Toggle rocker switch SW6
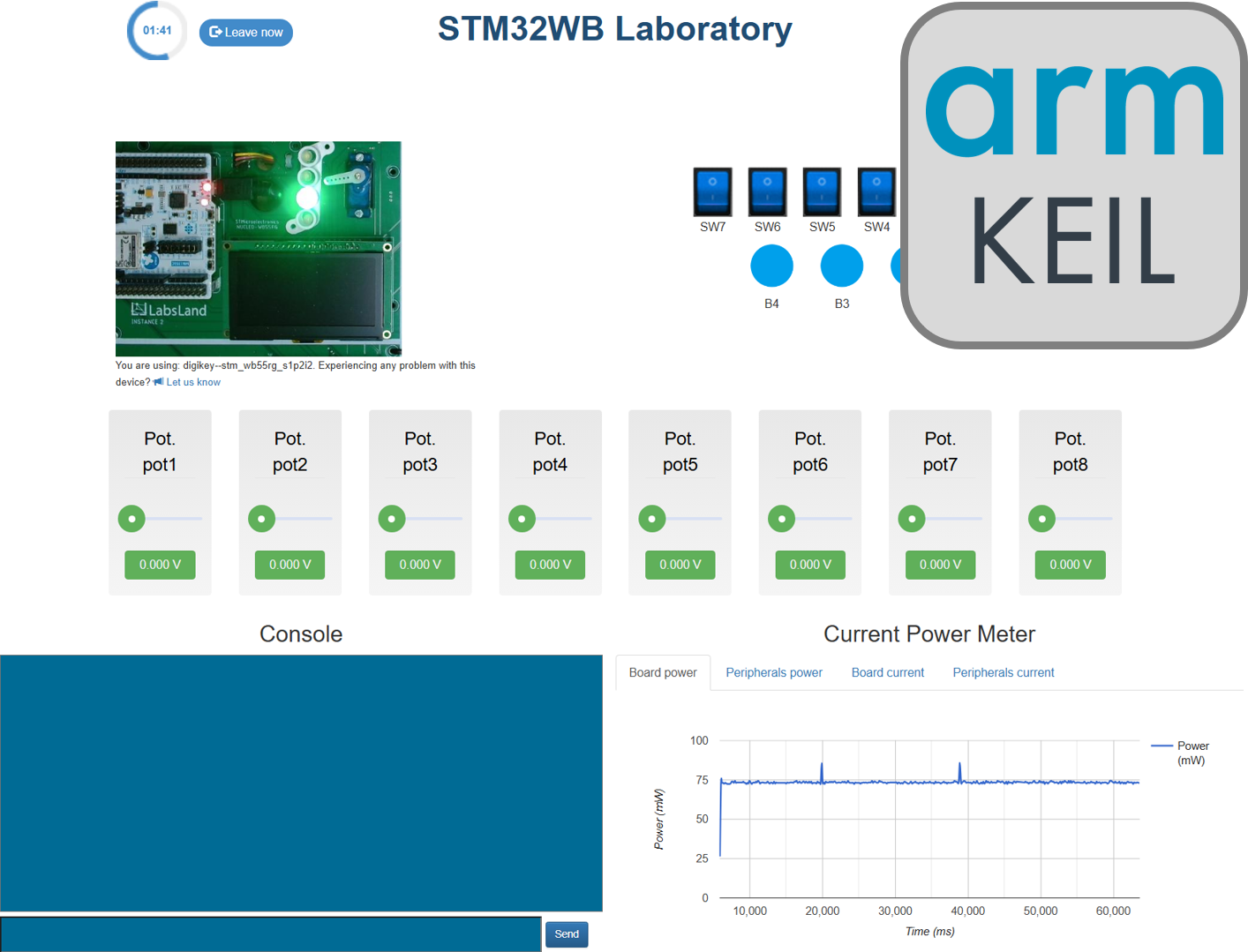 [767, 191]
